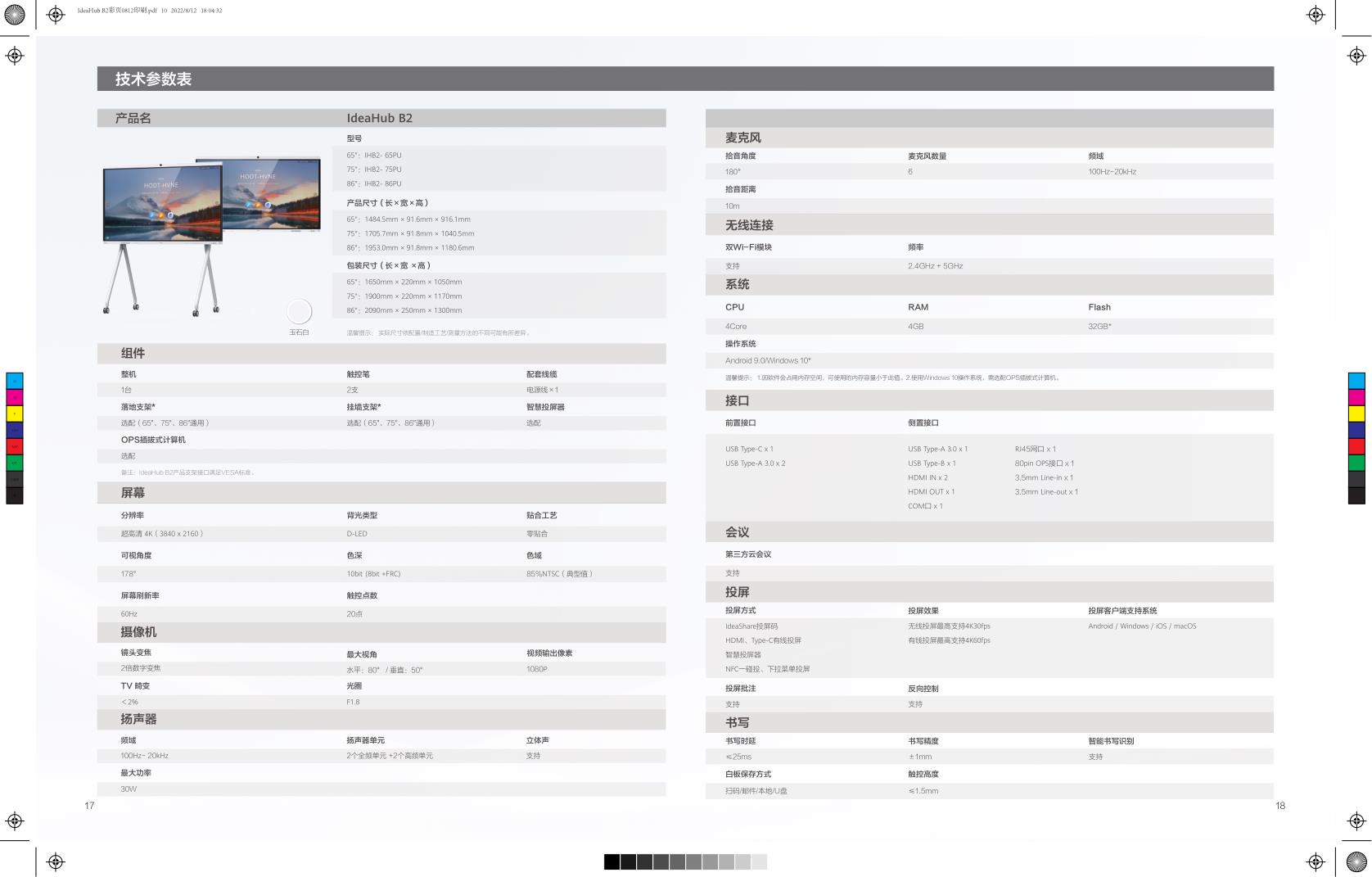This screenshot has height=877, width=1372.
Task: Click the D-LED backlight value
Action: tap(357, 533)
